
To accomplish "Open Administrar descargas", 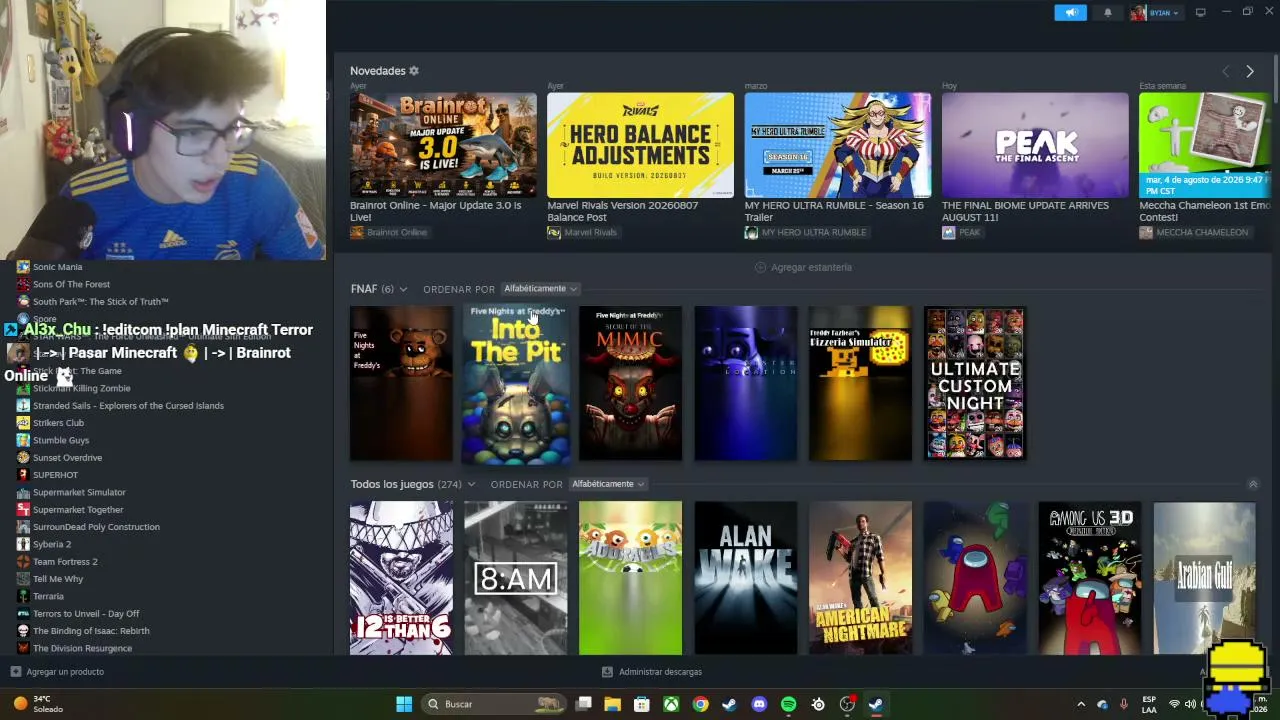I will point(652,672).
